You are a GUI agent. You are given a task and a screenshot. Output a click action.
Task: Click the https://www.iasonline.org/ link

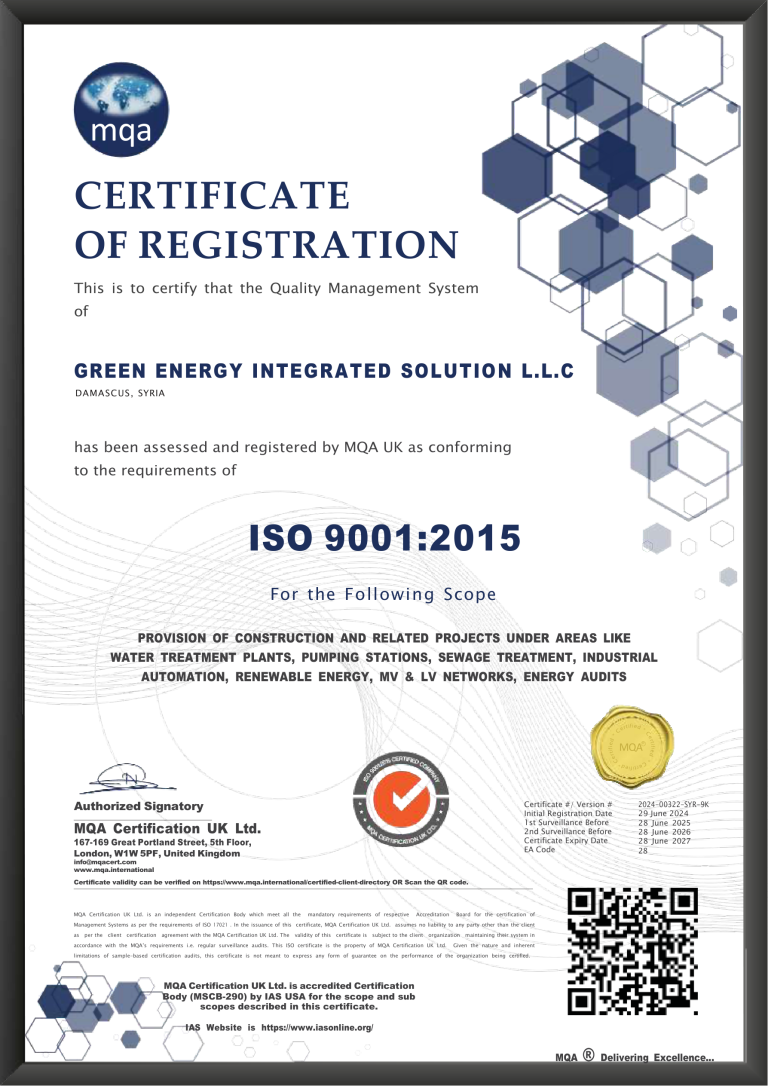(317, 1027)
